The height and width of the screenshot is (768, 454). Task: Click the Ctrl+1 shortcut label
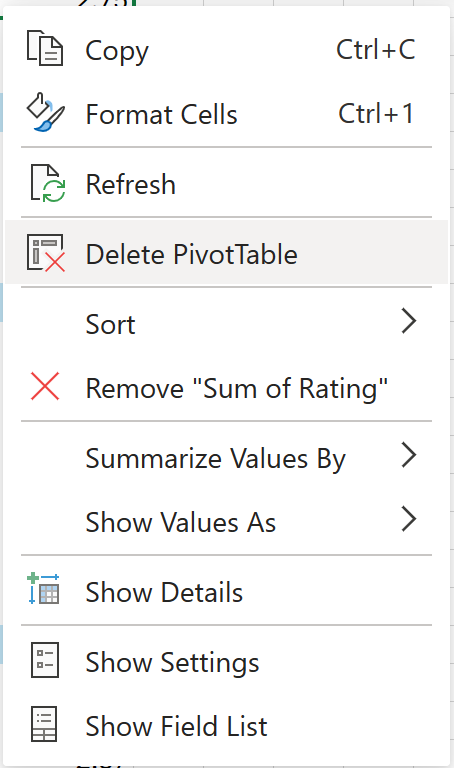376,113
